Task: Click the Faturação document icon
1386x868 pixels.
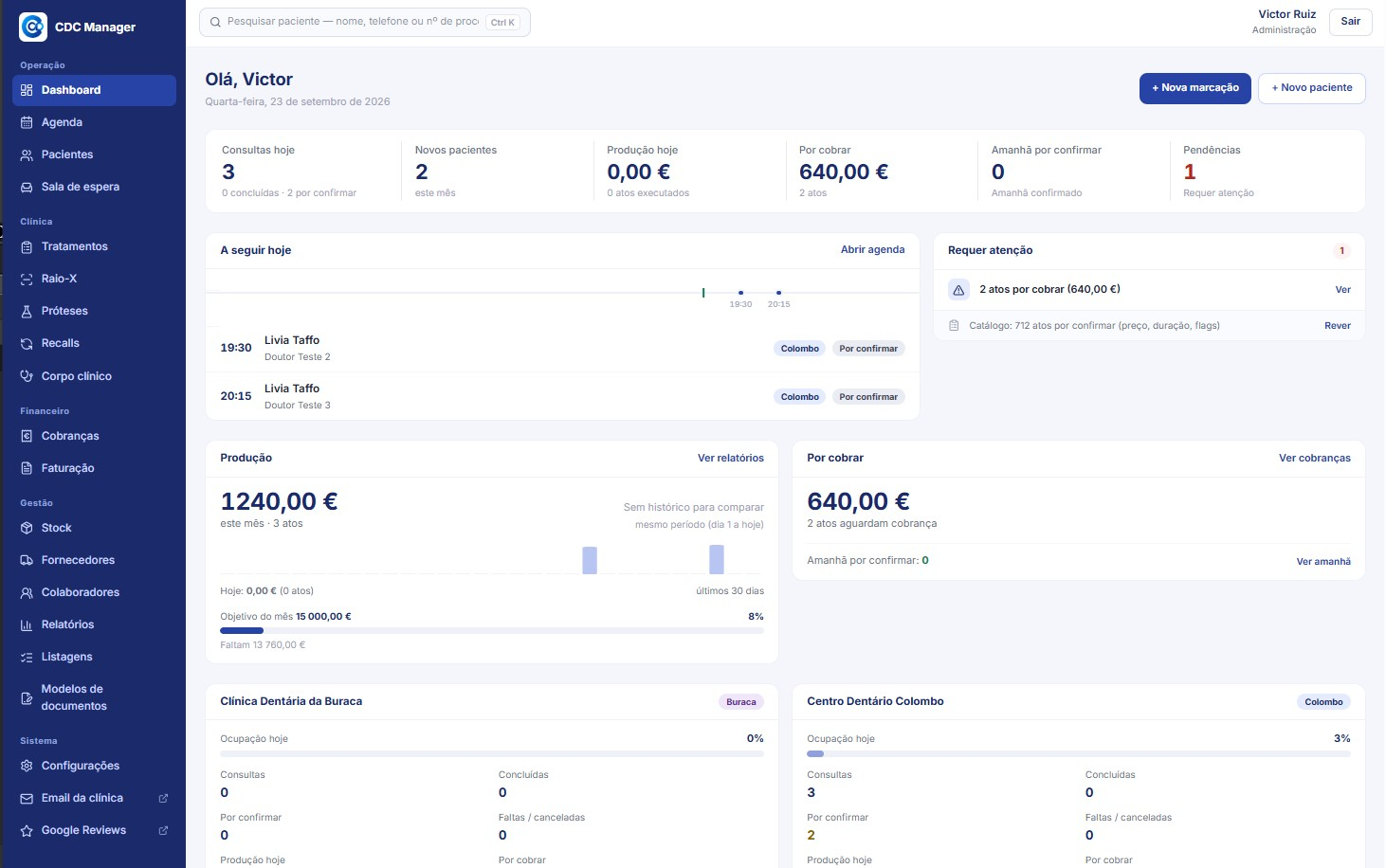Action: click(27, 468)
